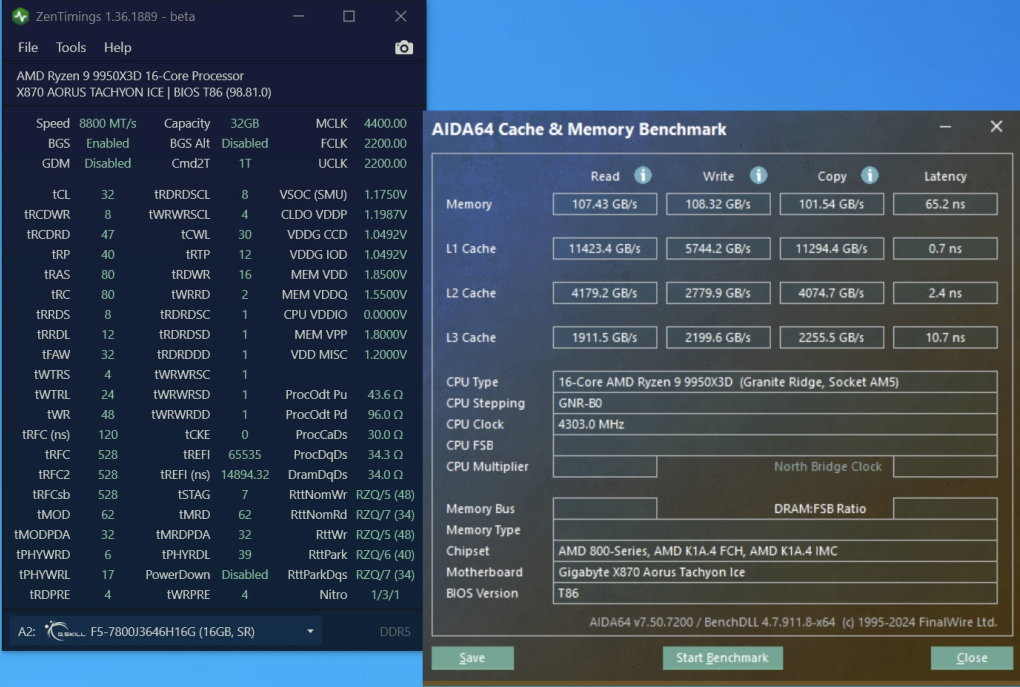The height and width of the screenshot is (687, 1020).
Task: Click the processor name AMD Ryzen 9 9950X3D
Action: click(x=130, y=75)
